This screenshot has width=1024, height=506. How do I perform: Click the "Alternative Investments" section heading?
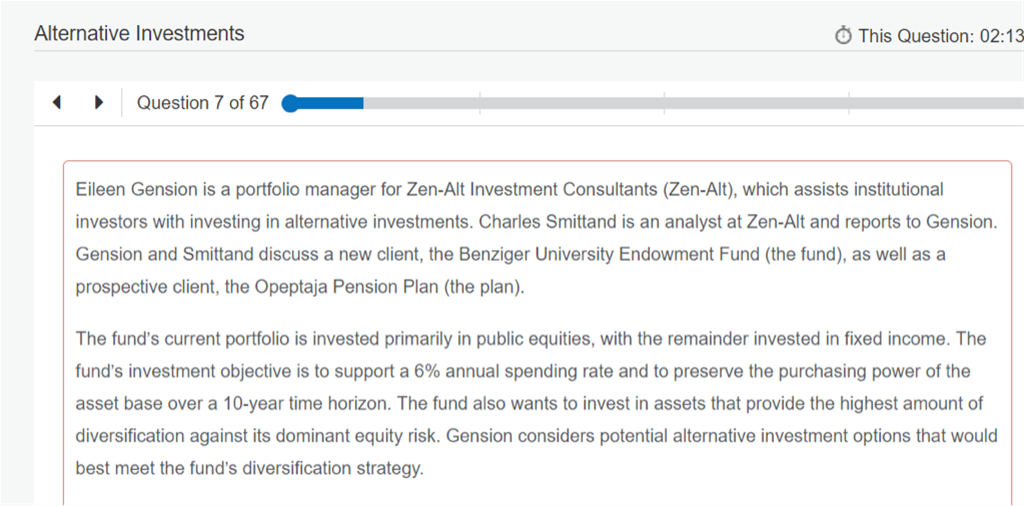[x=139, y=33]
